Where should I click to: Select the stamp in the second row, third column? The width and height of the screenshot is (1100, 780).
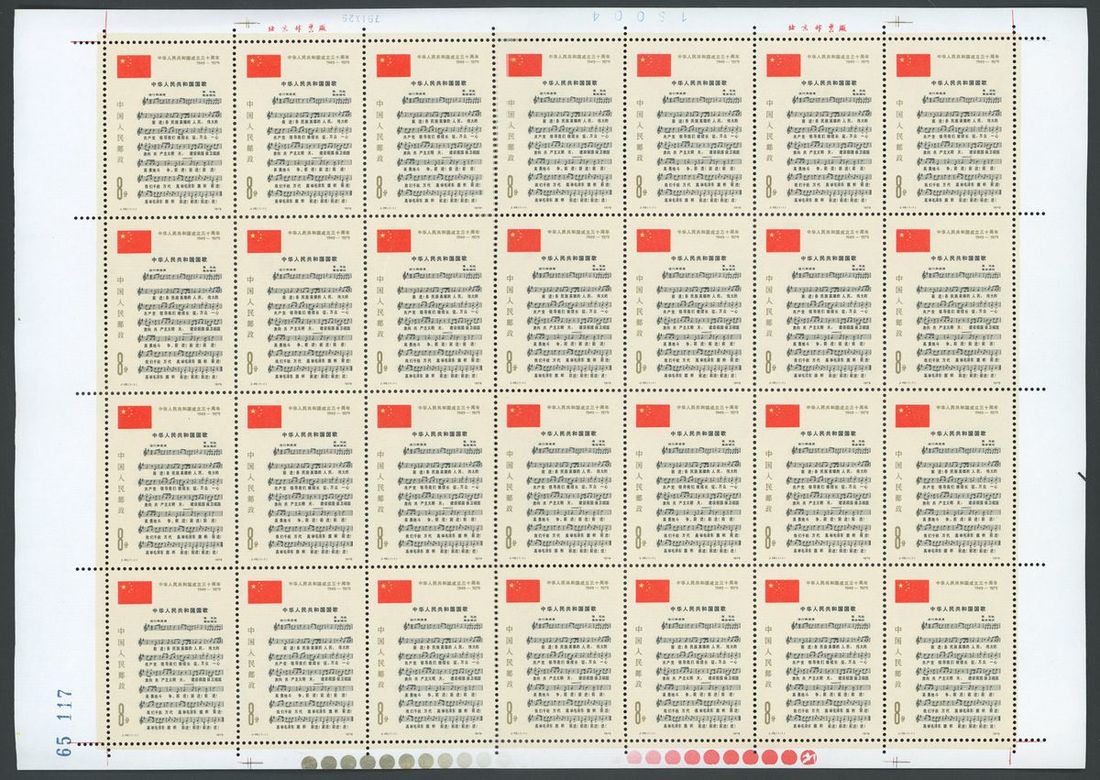(427, 302)
